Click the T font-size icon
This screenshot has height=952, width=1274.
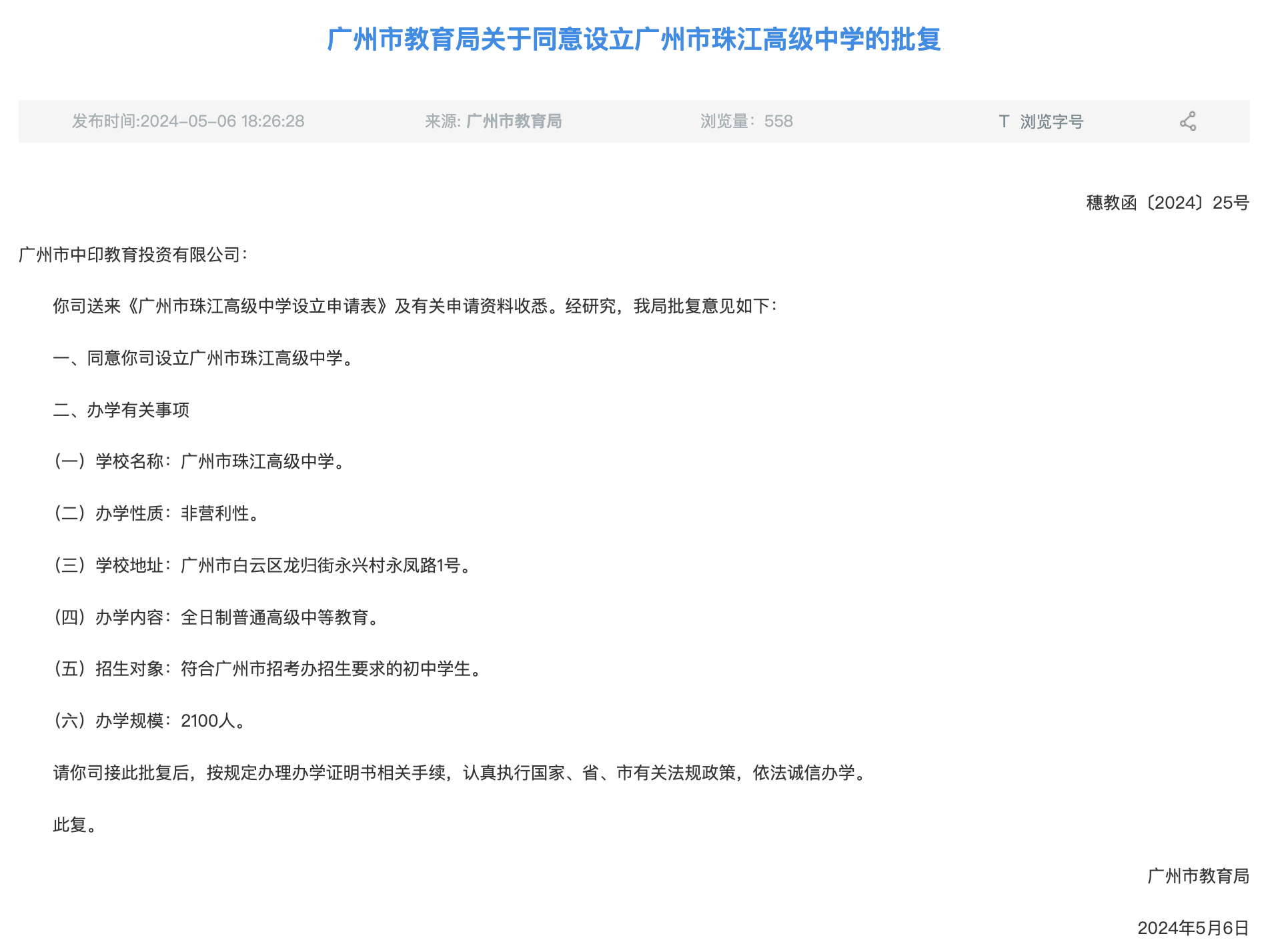[x=1004, y=121]
